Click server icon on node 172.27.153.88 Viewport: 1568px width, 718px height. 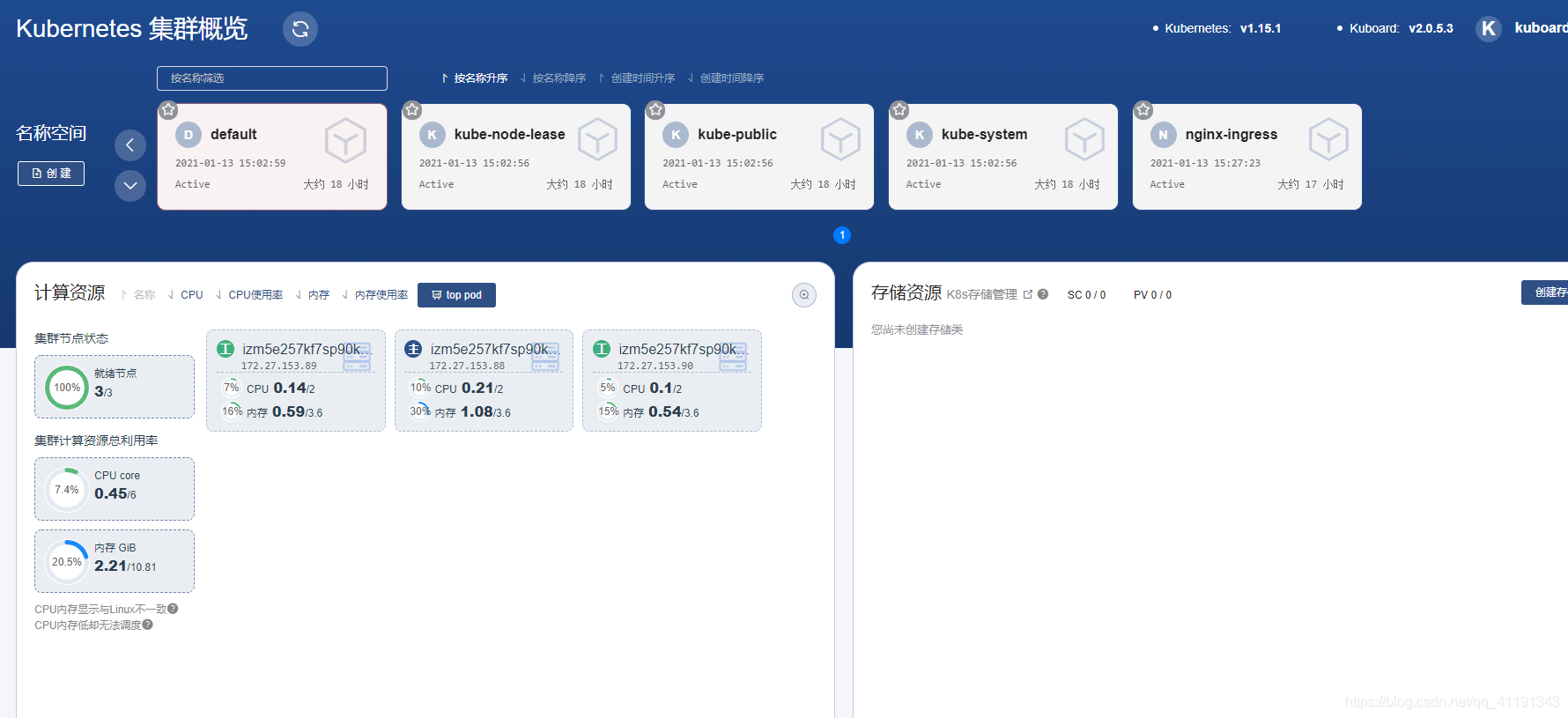545,357
